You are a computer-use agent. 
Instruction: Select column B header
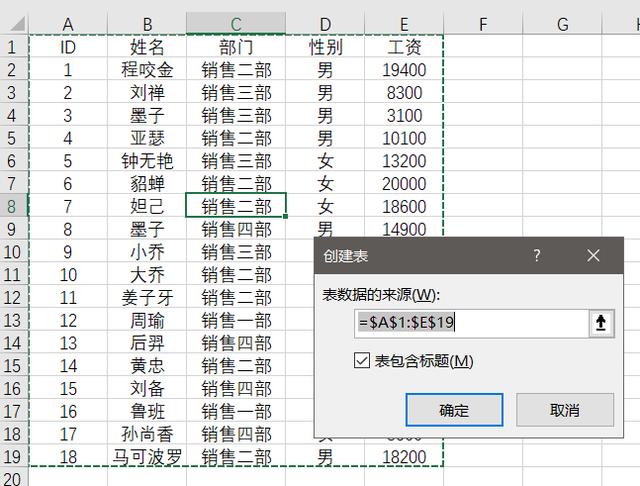tap(147, 24)
